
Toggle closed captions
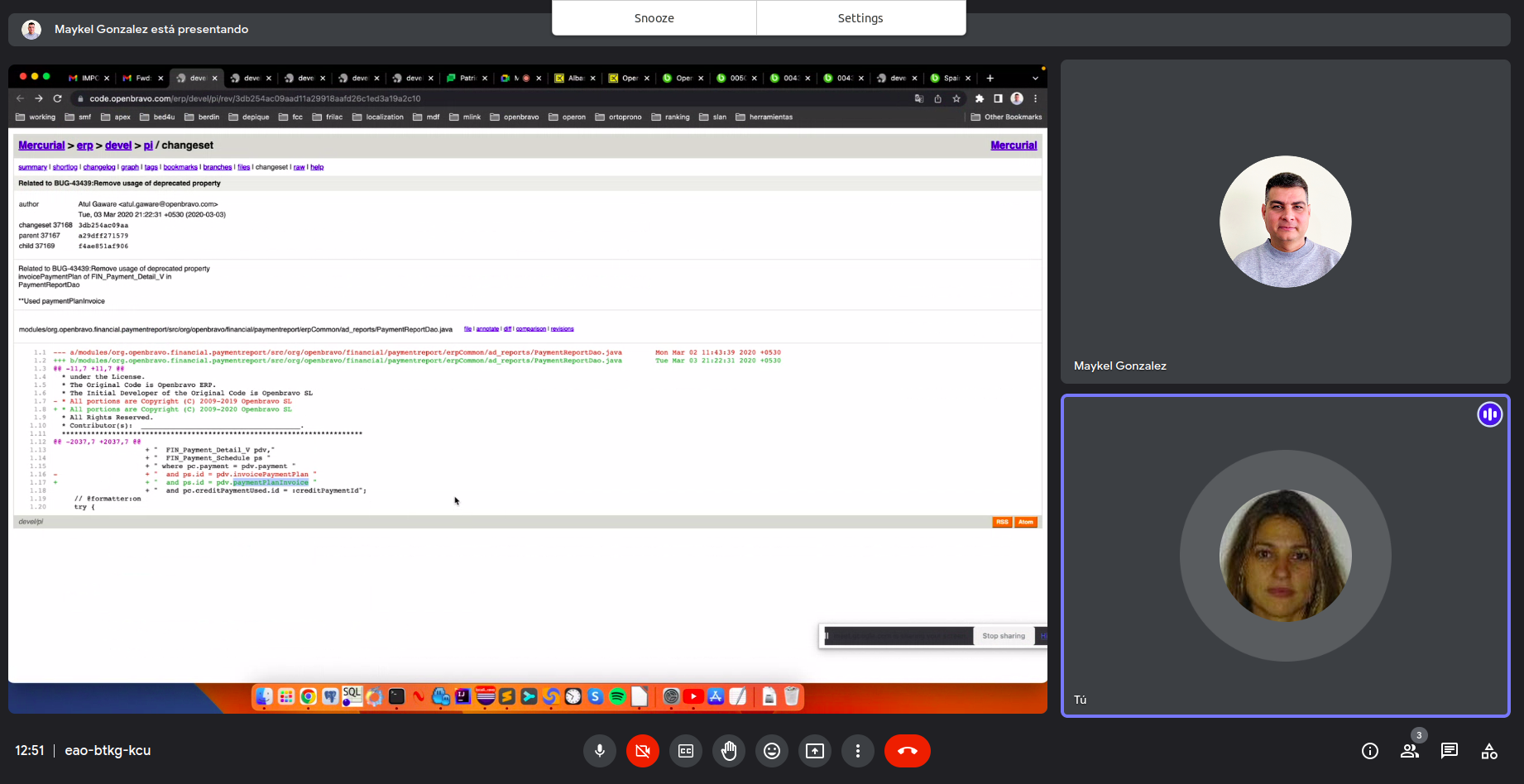click(x=686, y=751)
